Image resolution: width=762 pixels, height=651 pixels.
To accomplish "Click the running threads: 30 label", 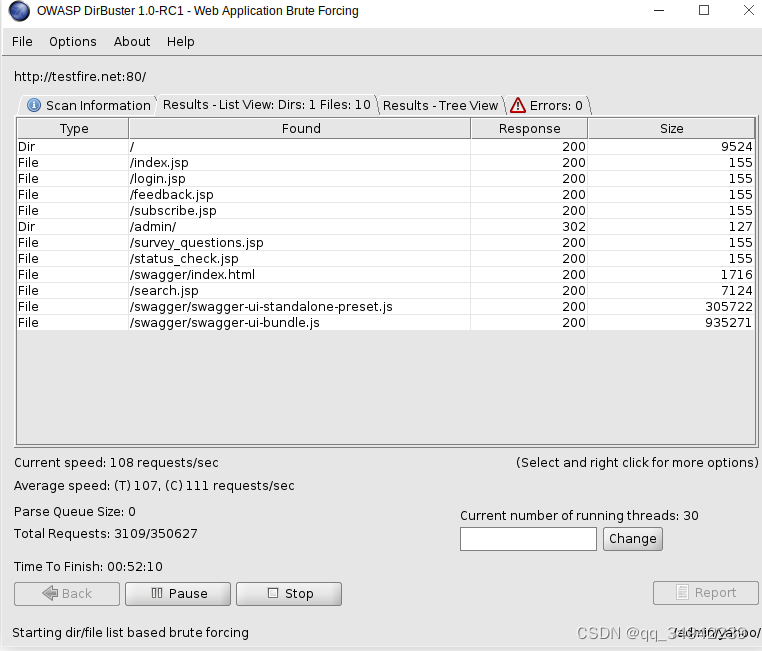I will tap(579, 516).
